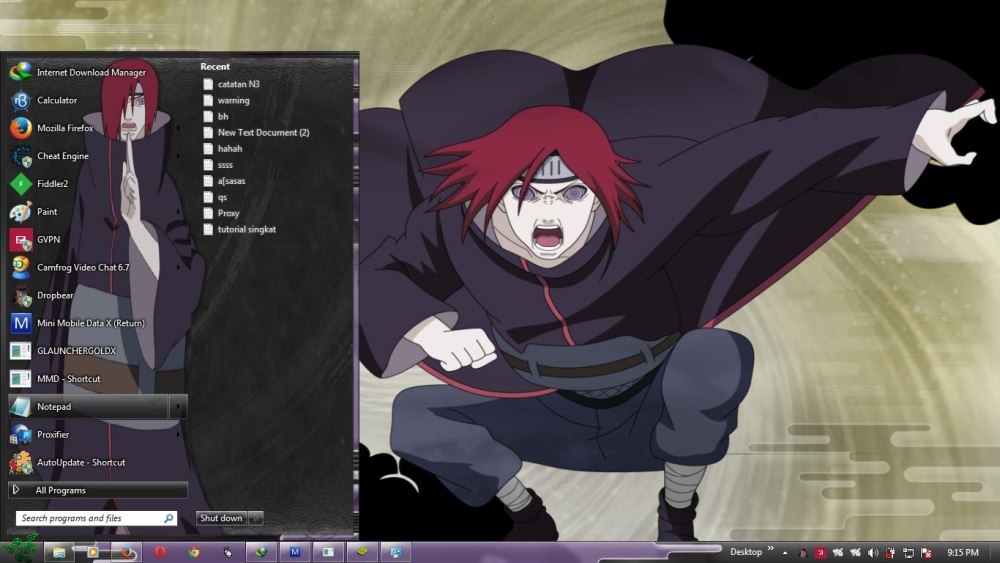This screenshot has height=563, width=1000.
Task: Launch GLAUNCHERGOLDX from the Start menu
Action: click(98, 351)
